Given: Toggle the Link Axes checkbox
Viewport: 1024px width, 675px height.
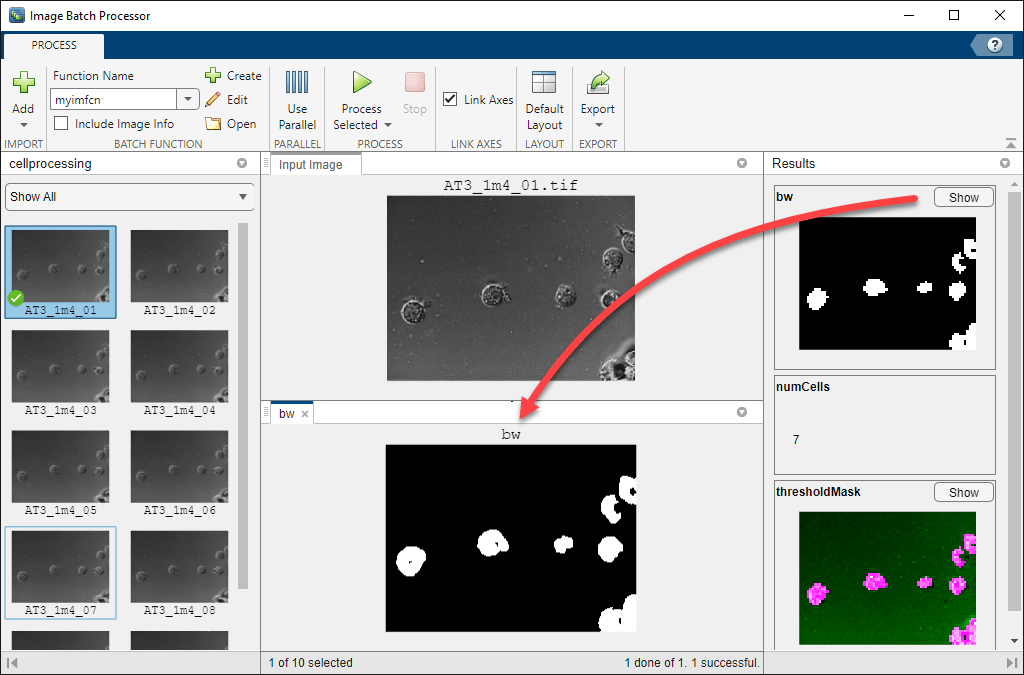Looking at the screenshot, I should coord(451,100).
